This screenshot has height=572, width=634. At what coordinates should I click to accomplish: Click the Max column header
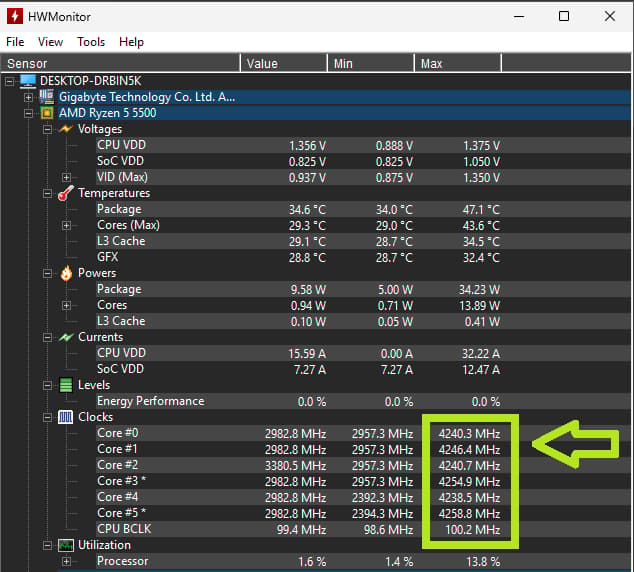458,63
